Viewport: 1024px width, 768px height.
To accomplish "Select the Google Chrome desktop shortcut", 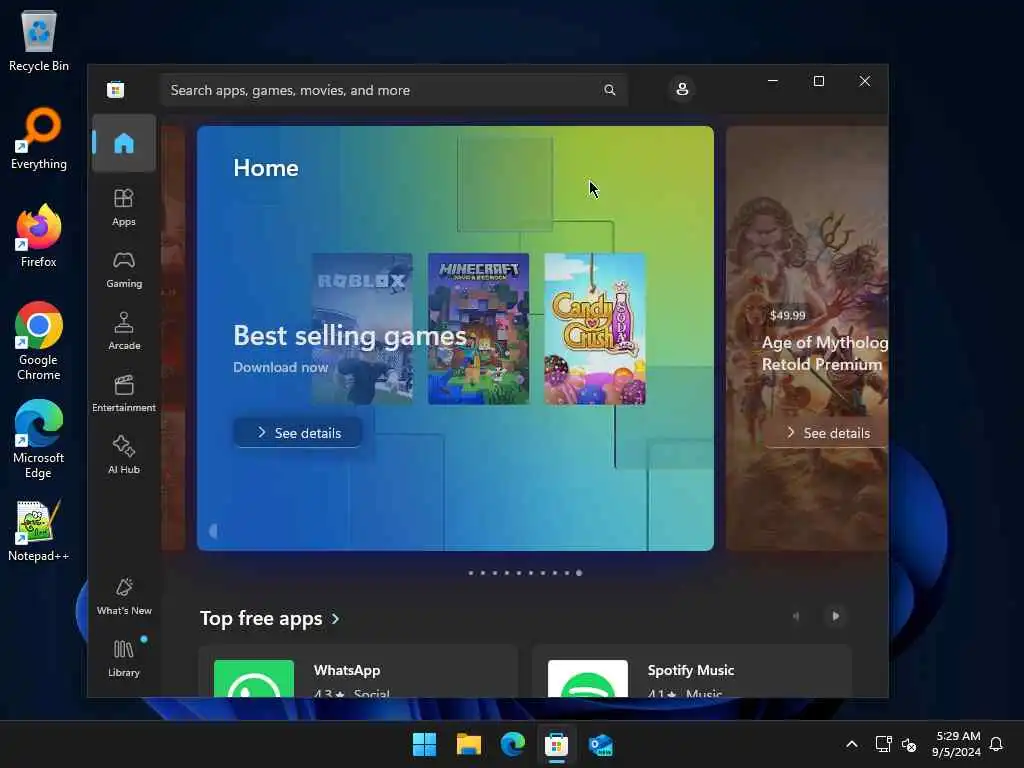I will pyautogui.click(x=39, y=341).
